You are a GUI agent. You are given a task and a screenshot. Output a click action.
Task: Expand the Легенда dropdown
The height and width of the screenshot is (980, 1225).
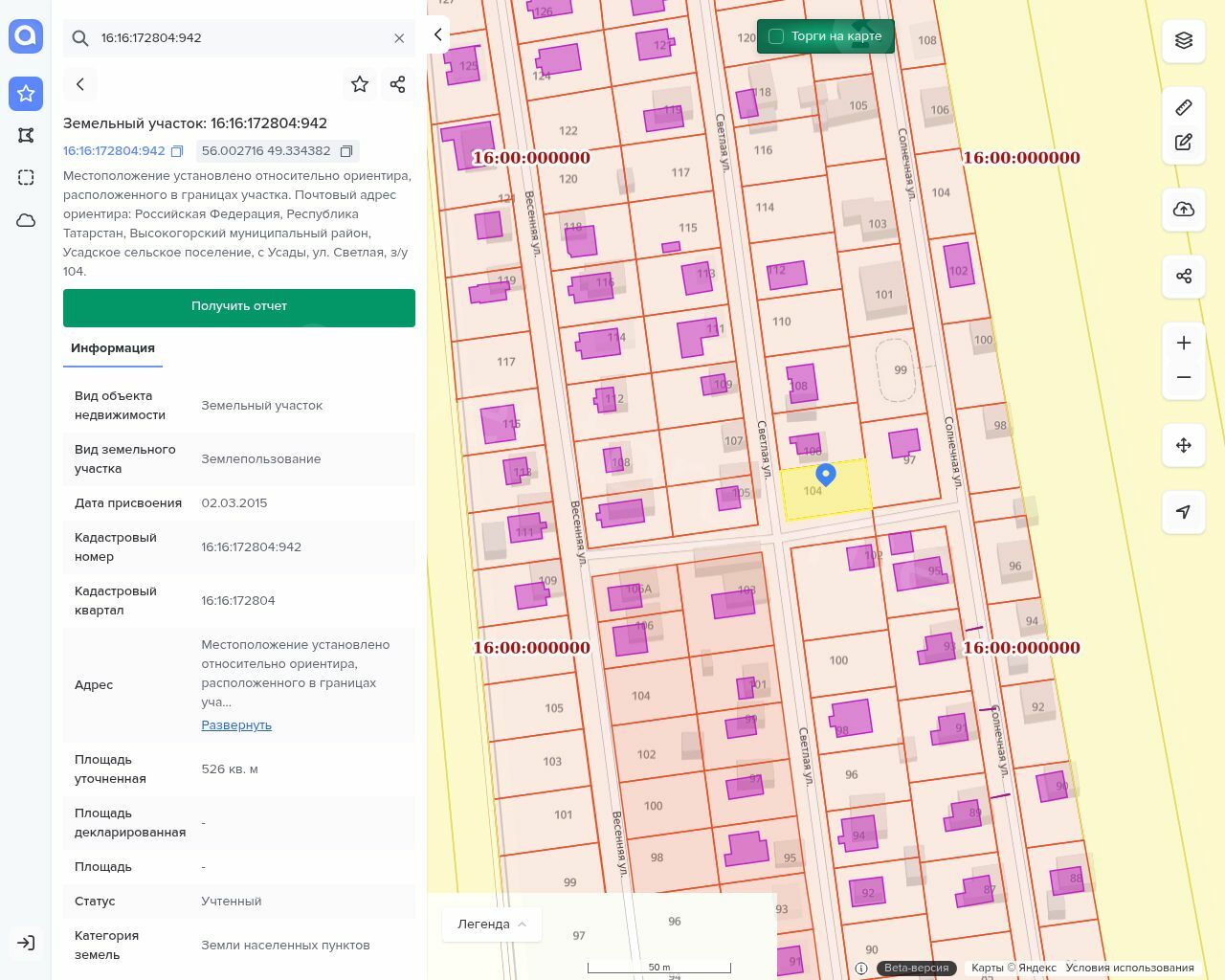(x=492, y=924)
